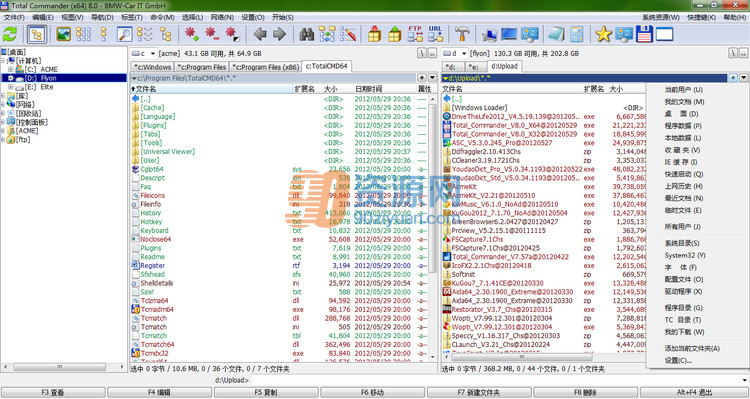Click F3 查看 button
750x399 pixels.
pos(53,392)
